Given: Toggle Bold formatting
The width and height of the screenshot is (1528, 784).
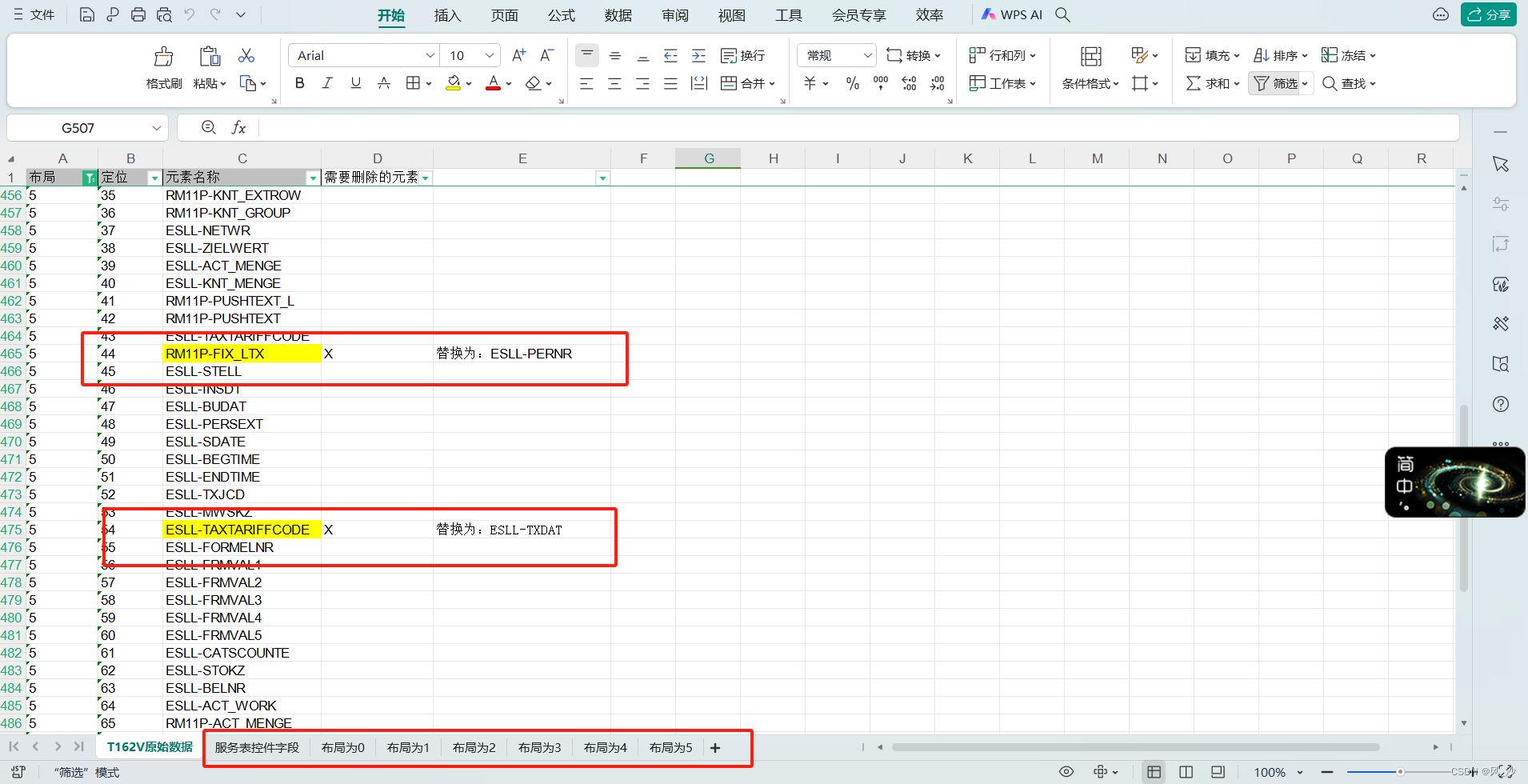Looking at the screenshot, I should pyautogui.click(x=300, y=83).
